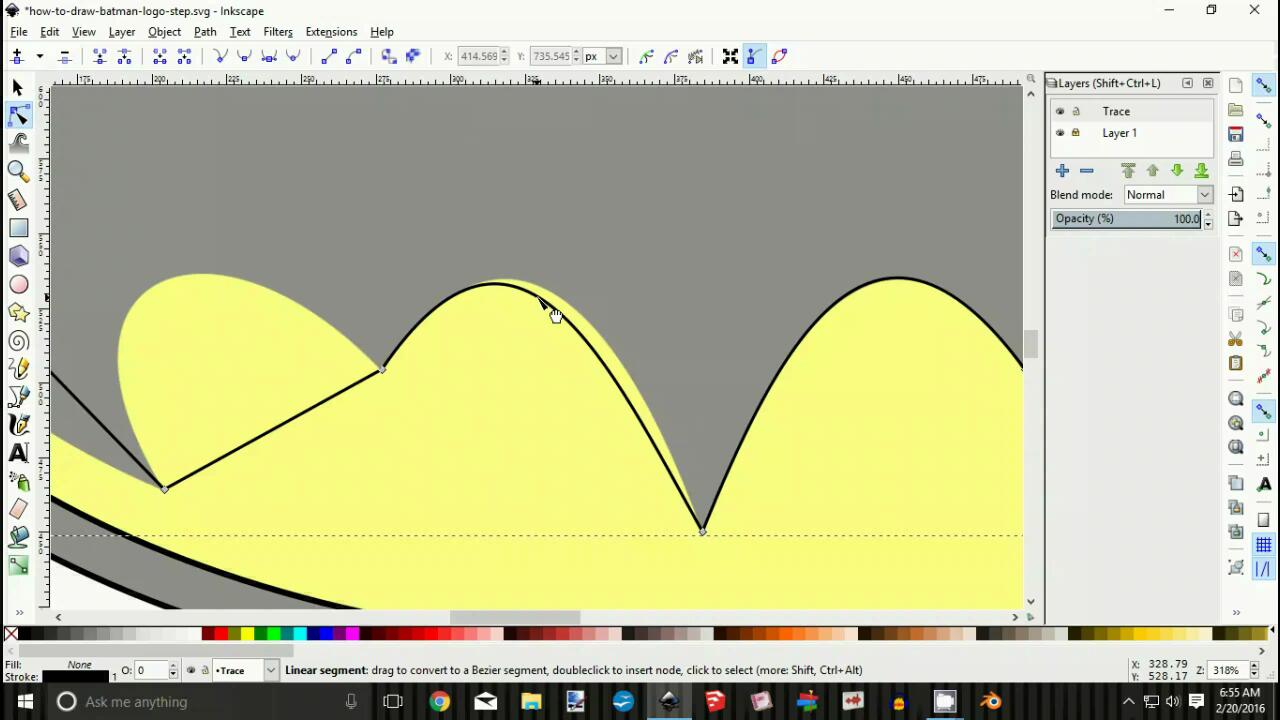
Task: Open the Path menu
Action: coord(205,32)
